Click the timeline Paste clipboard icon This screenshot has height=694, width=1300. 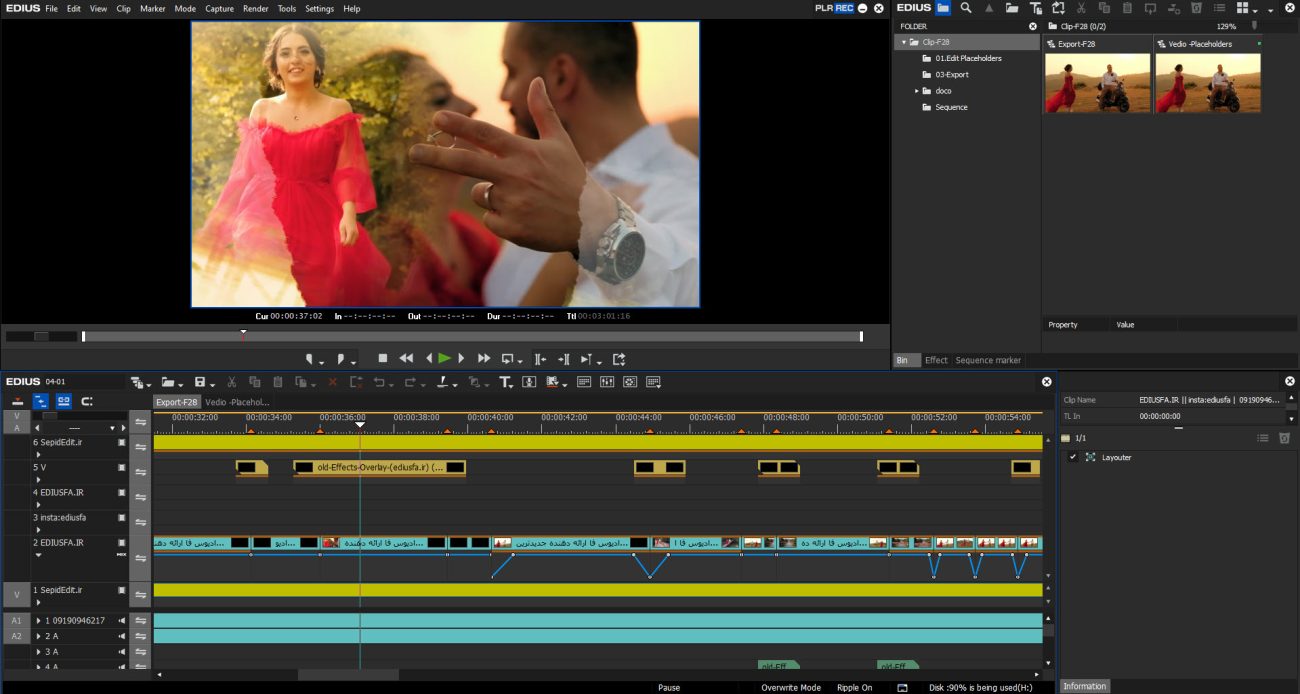[x=278, y=382]
